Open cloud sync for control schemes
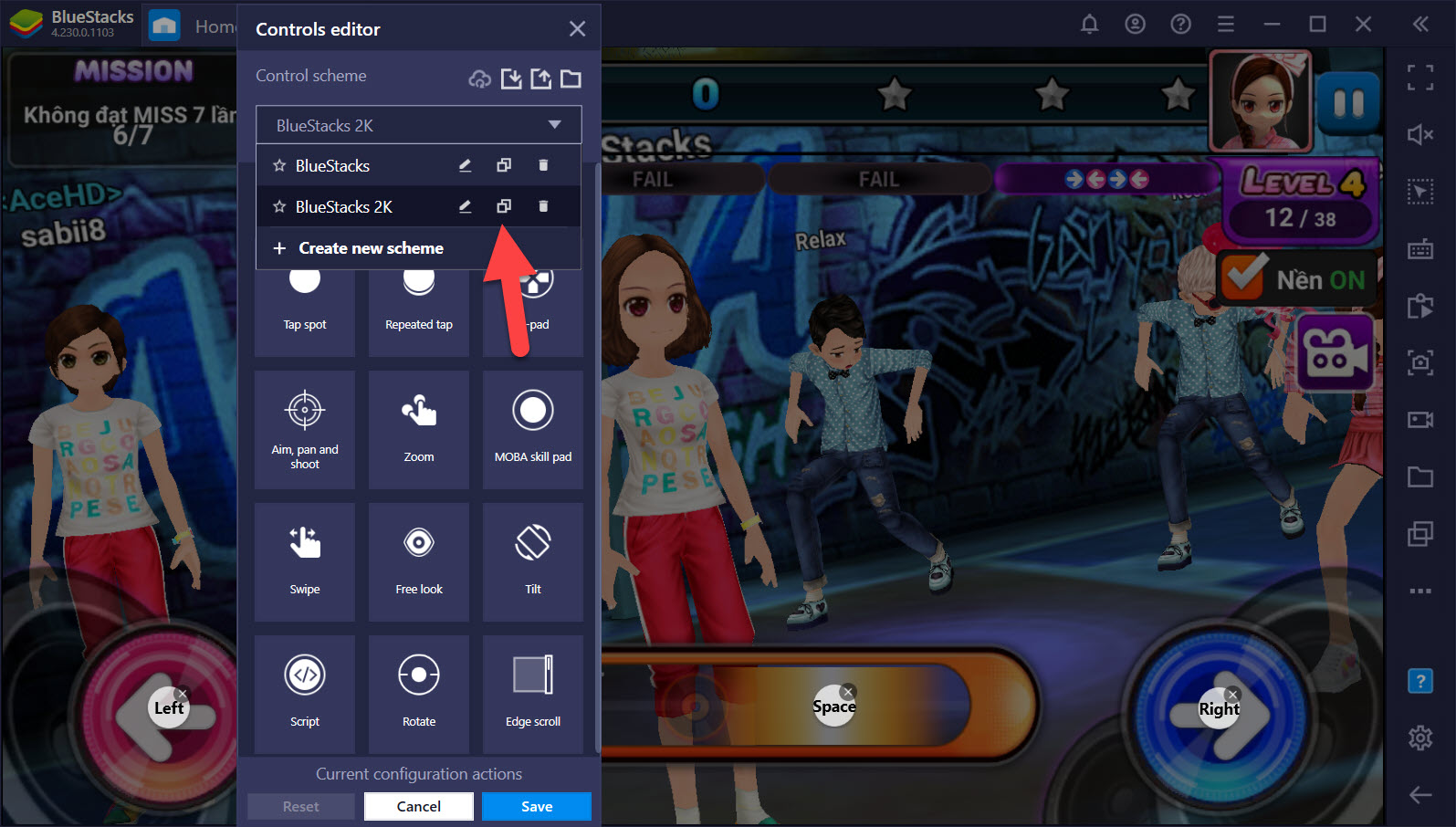The width and height of the screenshot is (1456, 827). point(479,79)
